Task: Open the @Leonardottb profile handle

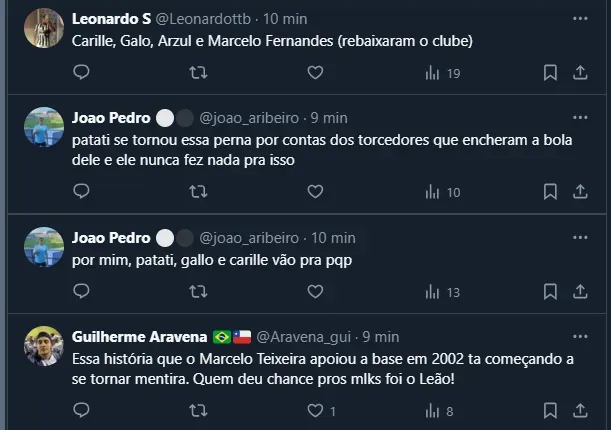Action: 206,19
